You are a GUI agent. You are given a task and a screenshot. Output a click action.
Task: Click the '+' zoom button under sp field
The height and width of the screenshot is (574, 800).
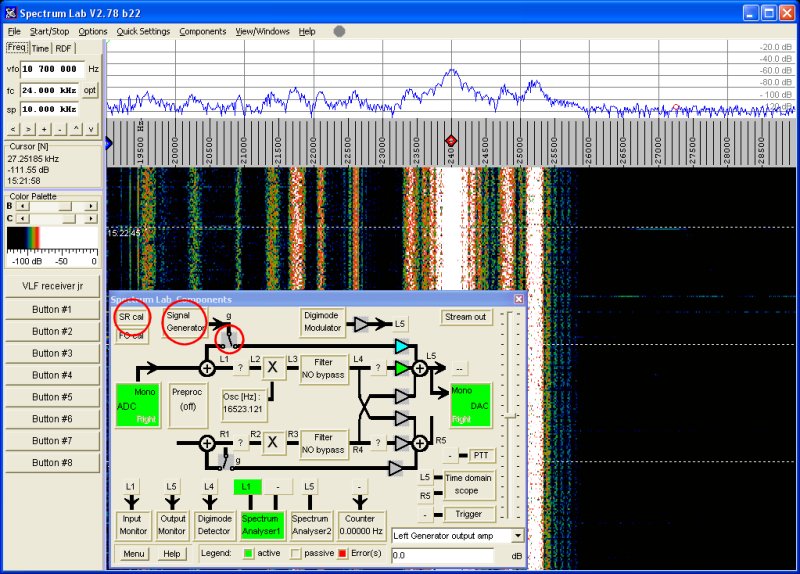point(44,129)
